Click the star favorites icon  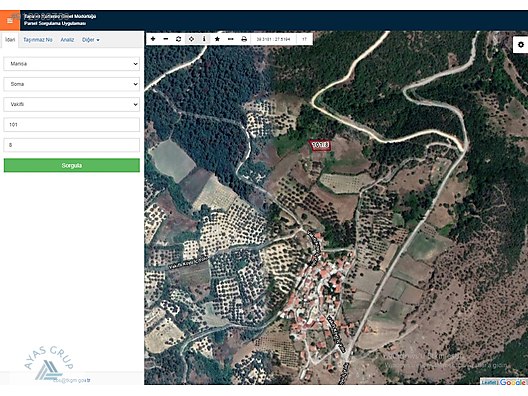point(217,39)
